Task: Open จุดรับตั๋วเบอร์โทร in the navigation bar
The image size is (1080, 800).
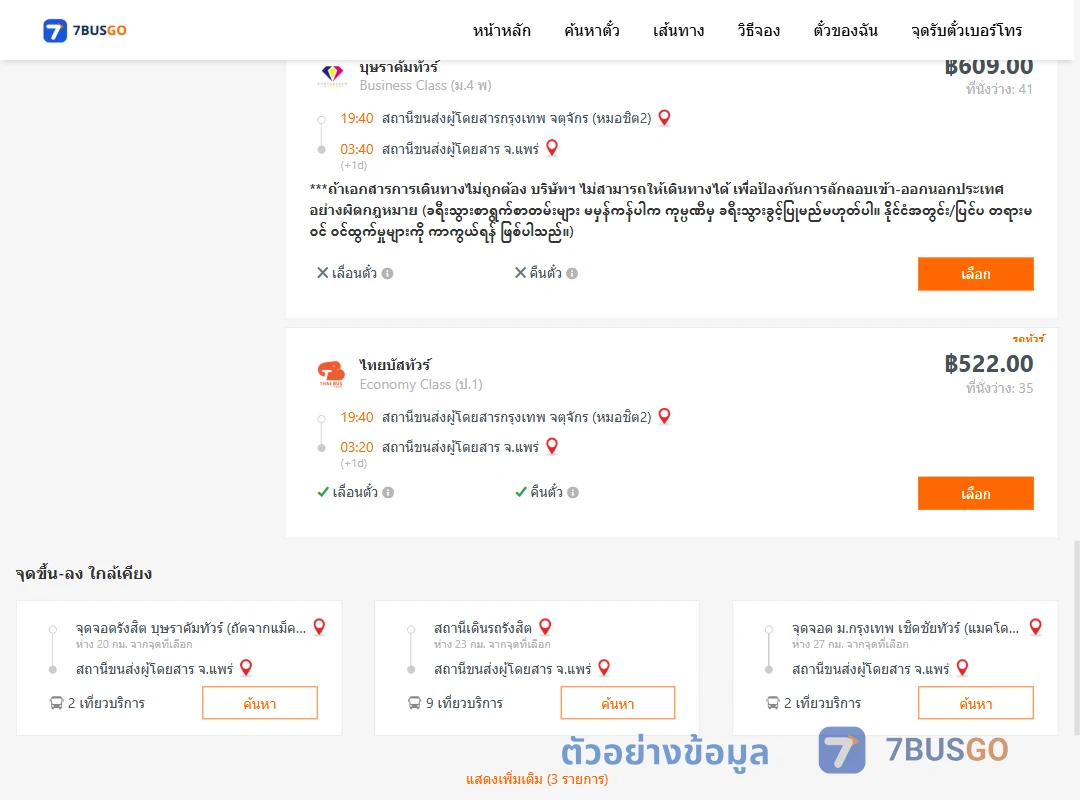Action: pos(966,30)
